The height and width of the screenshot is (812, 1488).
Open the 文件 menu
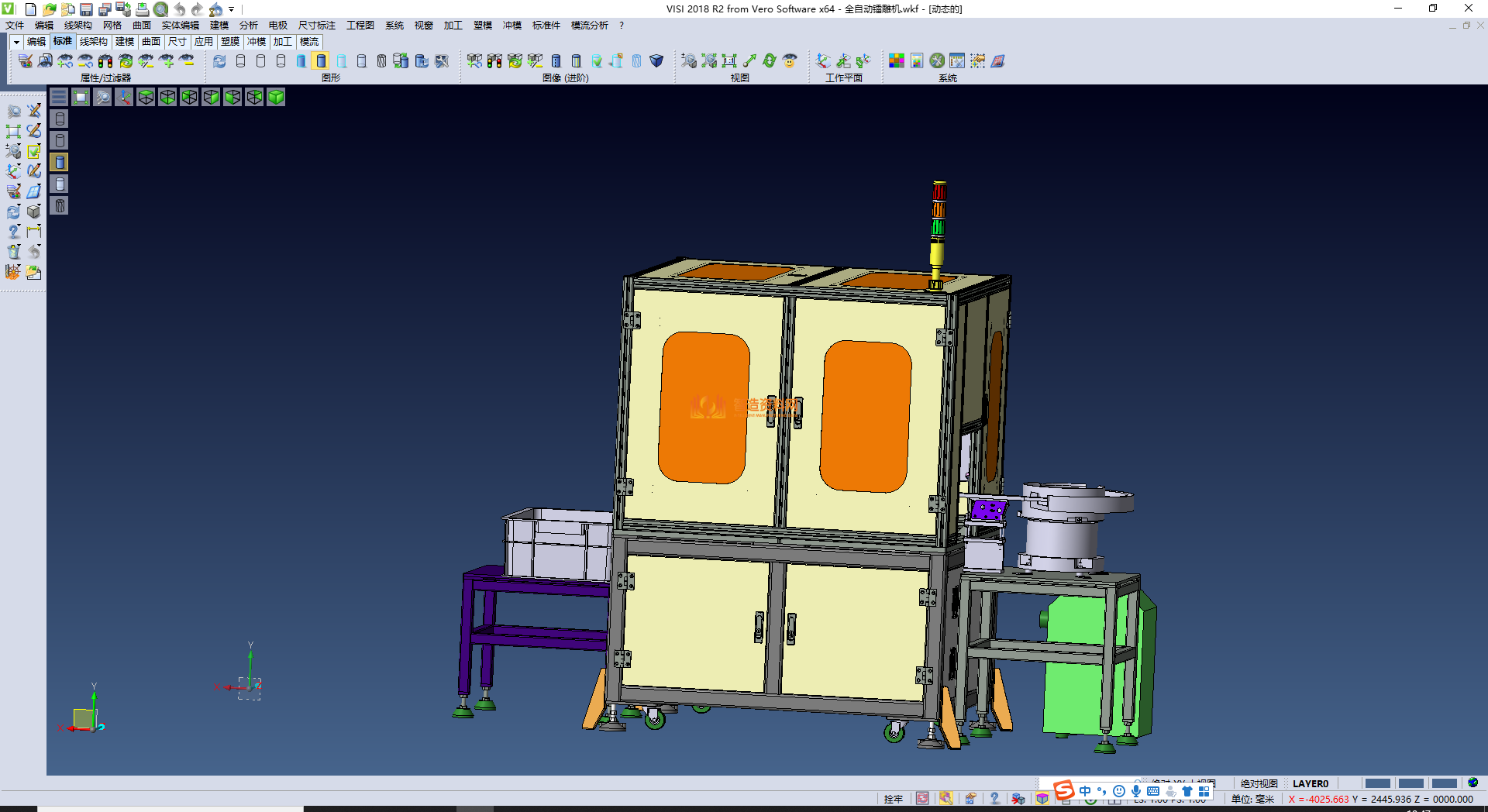coord(15,26)
